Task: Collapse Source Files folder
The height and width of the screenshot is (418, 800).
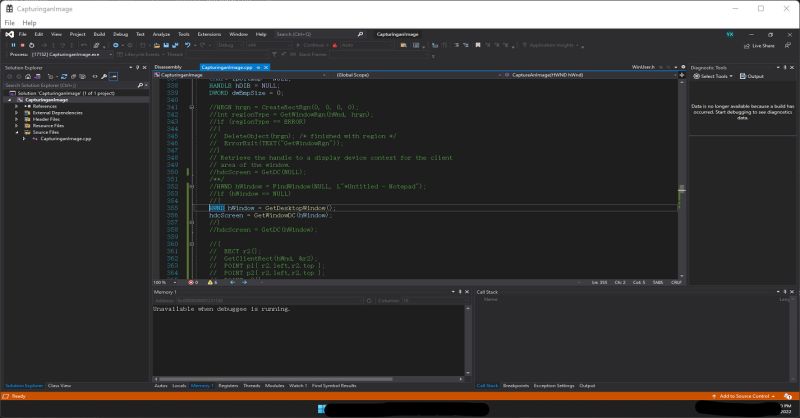Action: [16, 132]
